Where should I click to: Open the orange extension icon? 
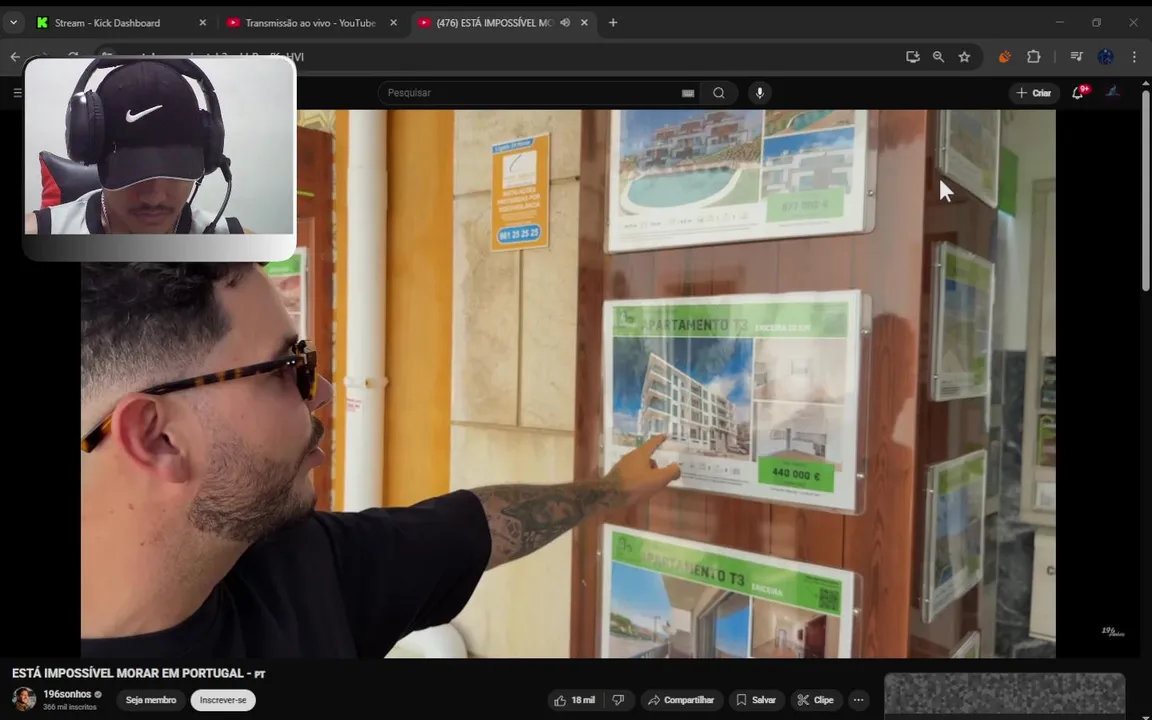1004,57
